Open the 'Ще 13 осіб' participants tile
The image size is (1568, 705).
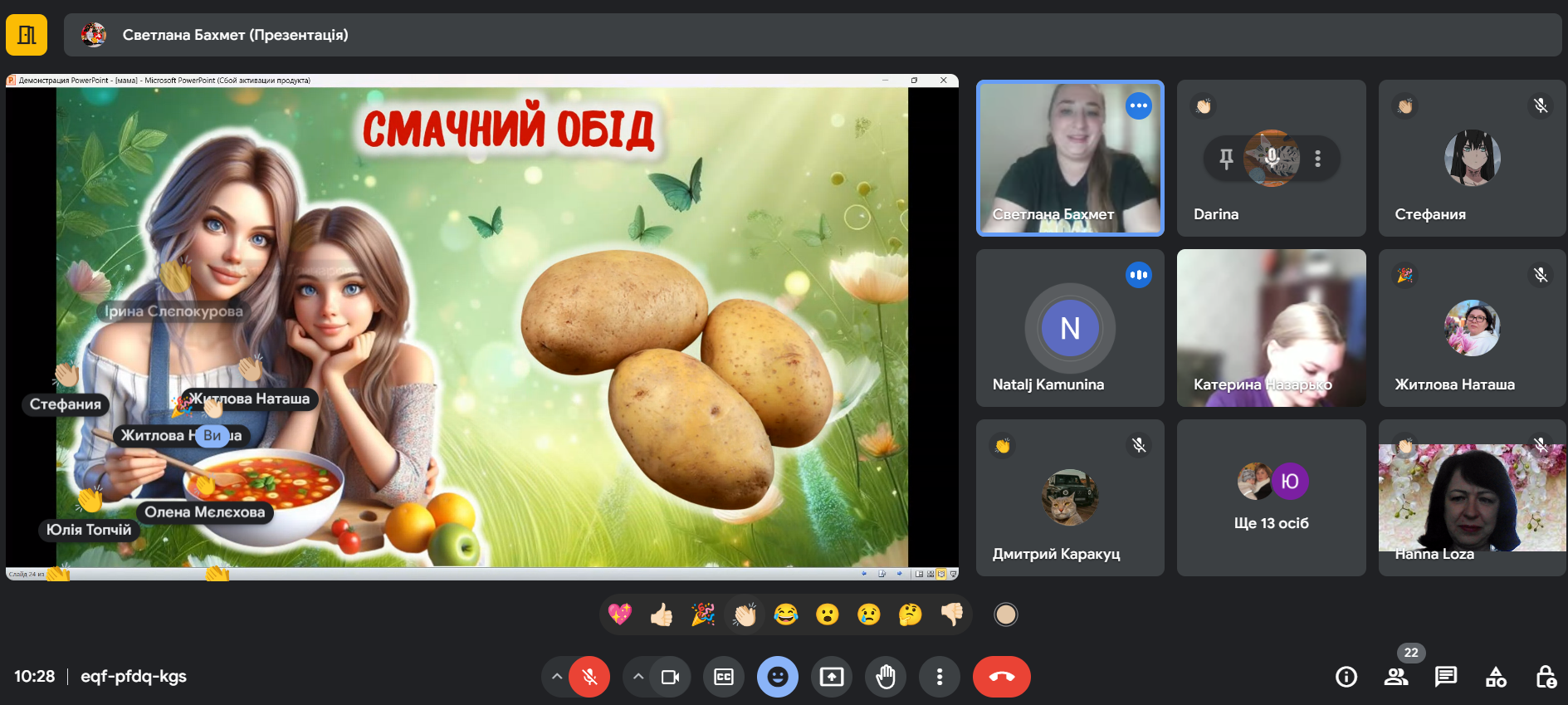(x=1271, y=497)
